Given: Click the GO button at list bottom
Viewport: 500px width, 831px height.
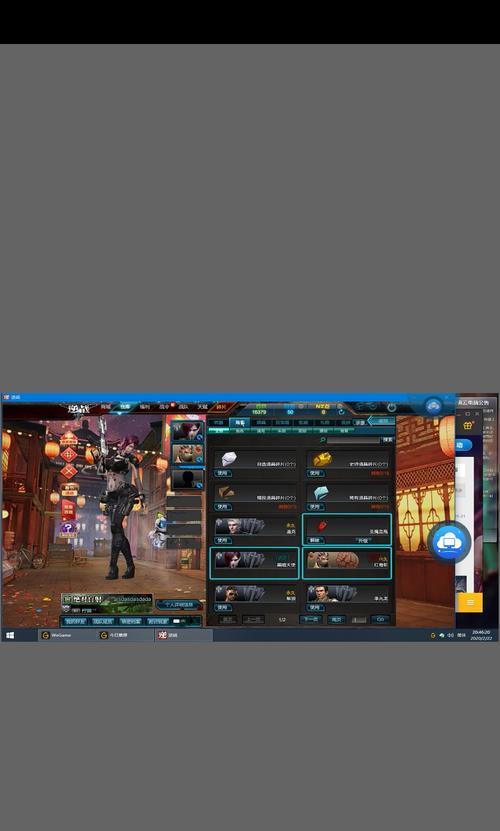Looking at the screenshot, I should click(x=380, y=620).
